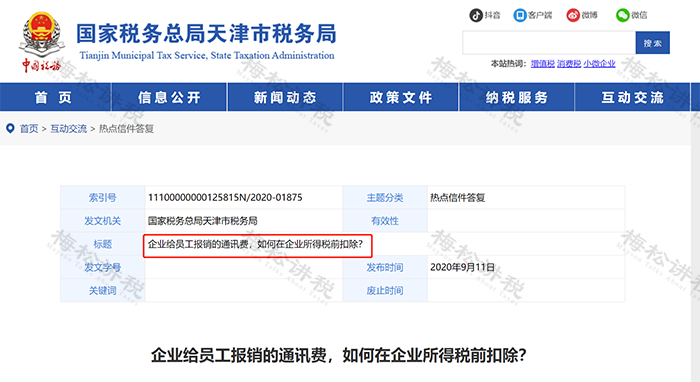This screenshot has width=700, height=382.
Task: Open the Weibo (微博) icon
Action: tap(573, 15)
